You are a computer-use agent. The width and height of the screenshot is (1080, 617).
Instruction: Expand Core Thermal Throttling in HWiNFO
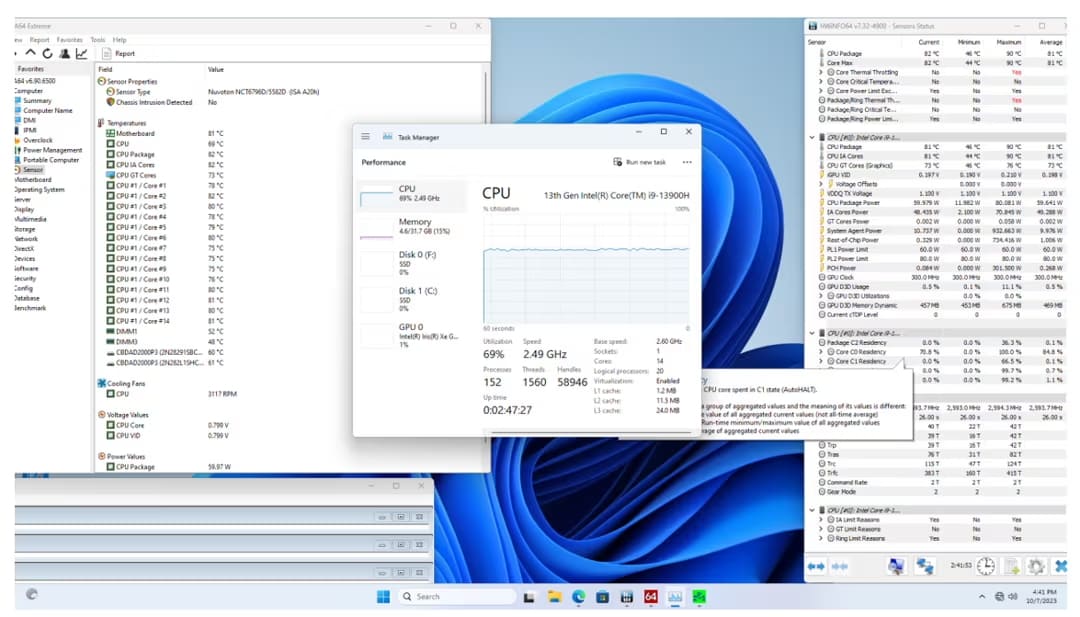(x=820, y=72)
